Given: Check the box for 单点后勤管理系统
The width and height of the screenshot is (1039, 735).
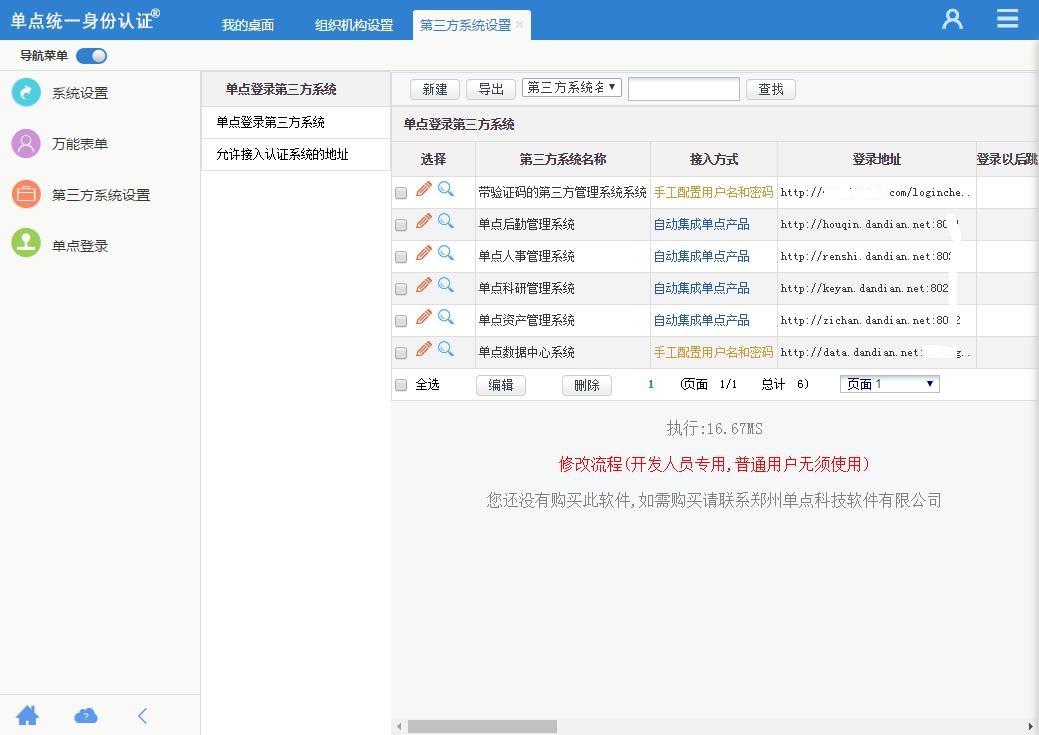Looking at the screenshot, I should [x=401, y=225].
